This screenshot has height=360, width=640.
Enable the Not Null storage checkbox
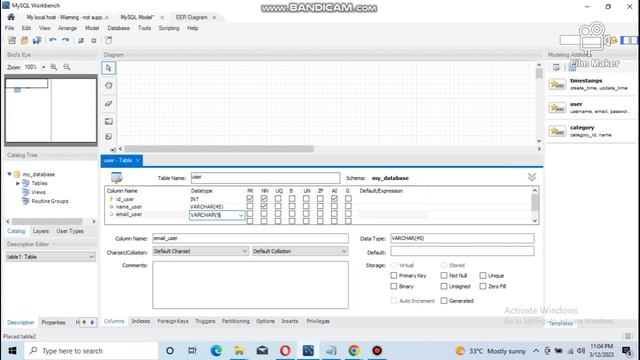444,276
